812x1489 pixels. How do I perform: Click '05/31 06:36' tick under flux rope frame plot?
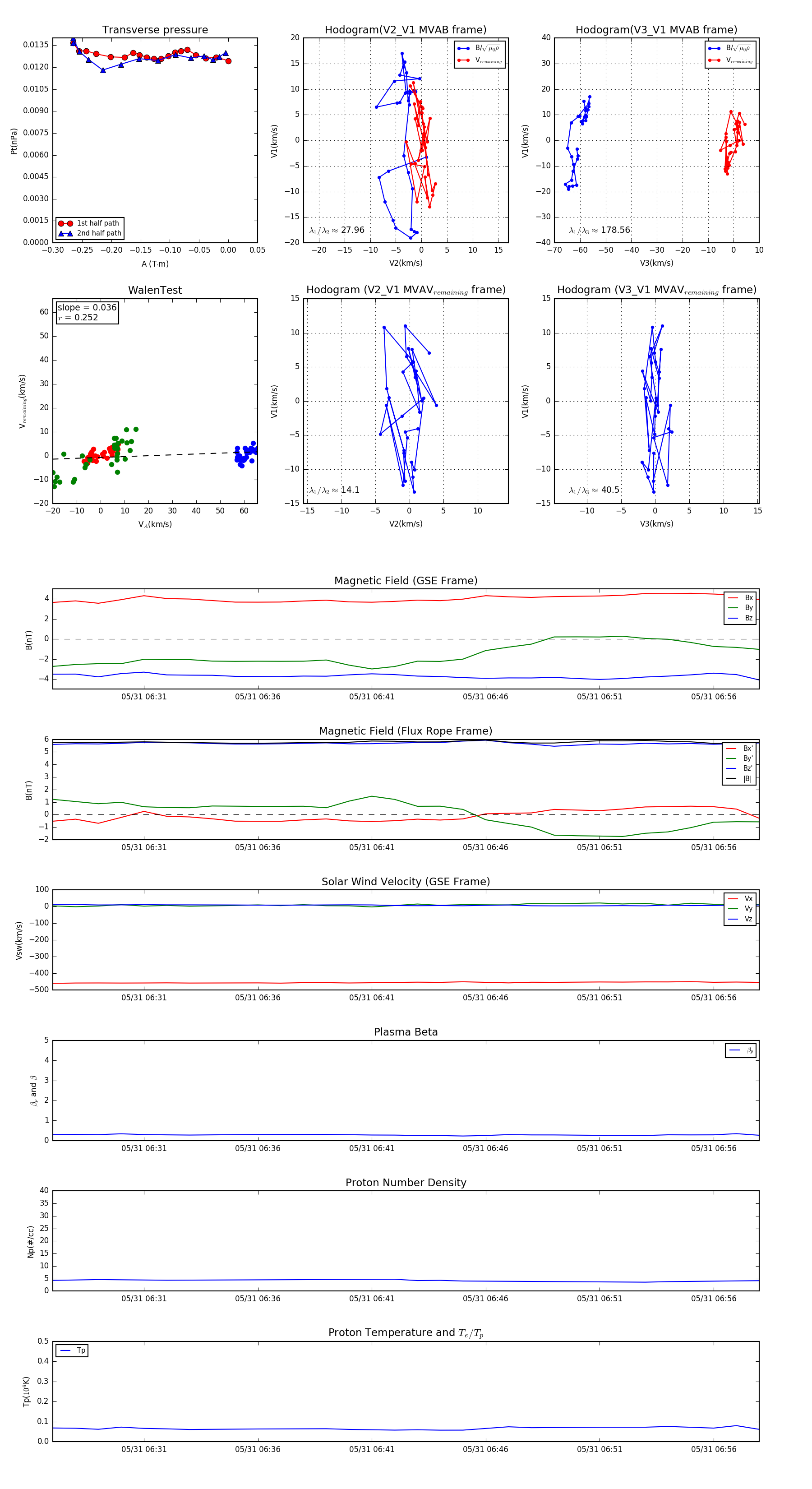click(x=258, y=847)
